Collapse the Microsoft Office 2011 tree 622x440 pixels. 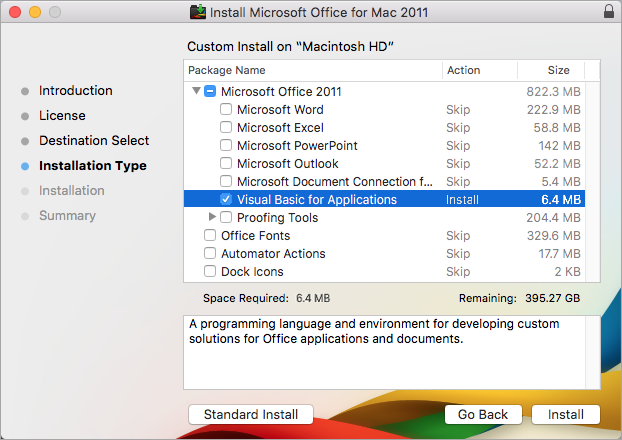(194, 92)
